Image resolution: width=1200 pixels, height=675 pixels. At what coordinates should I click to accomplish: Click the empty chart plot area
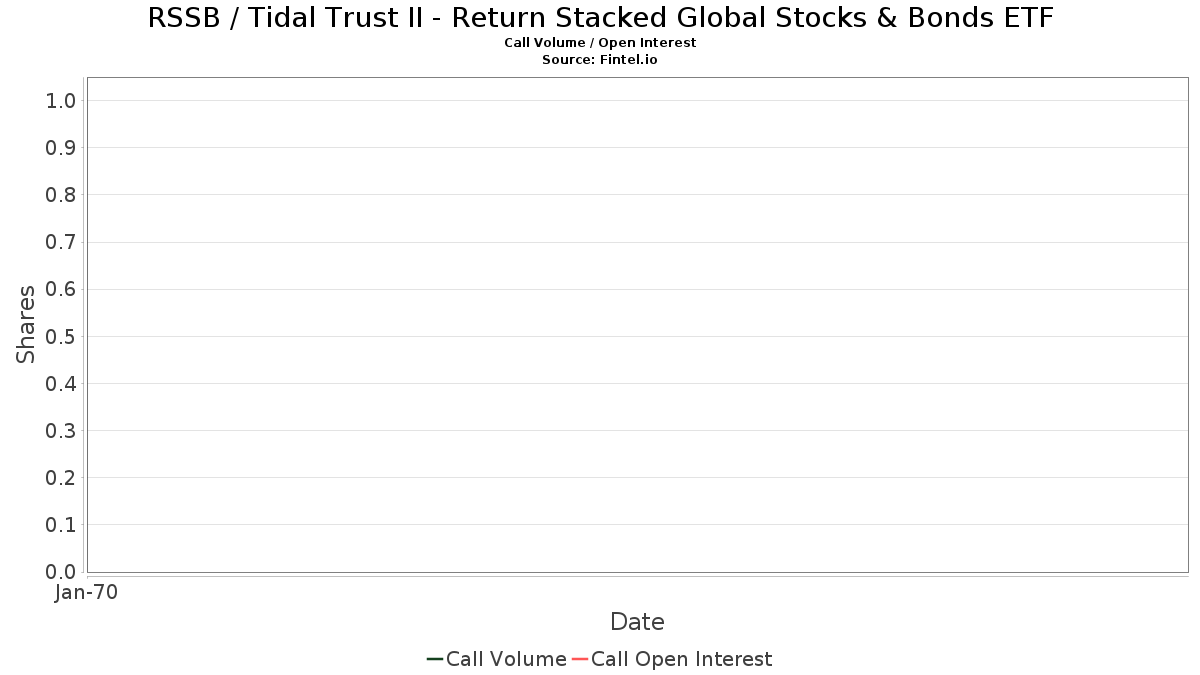pyautogui.click(x=637, y=325)
